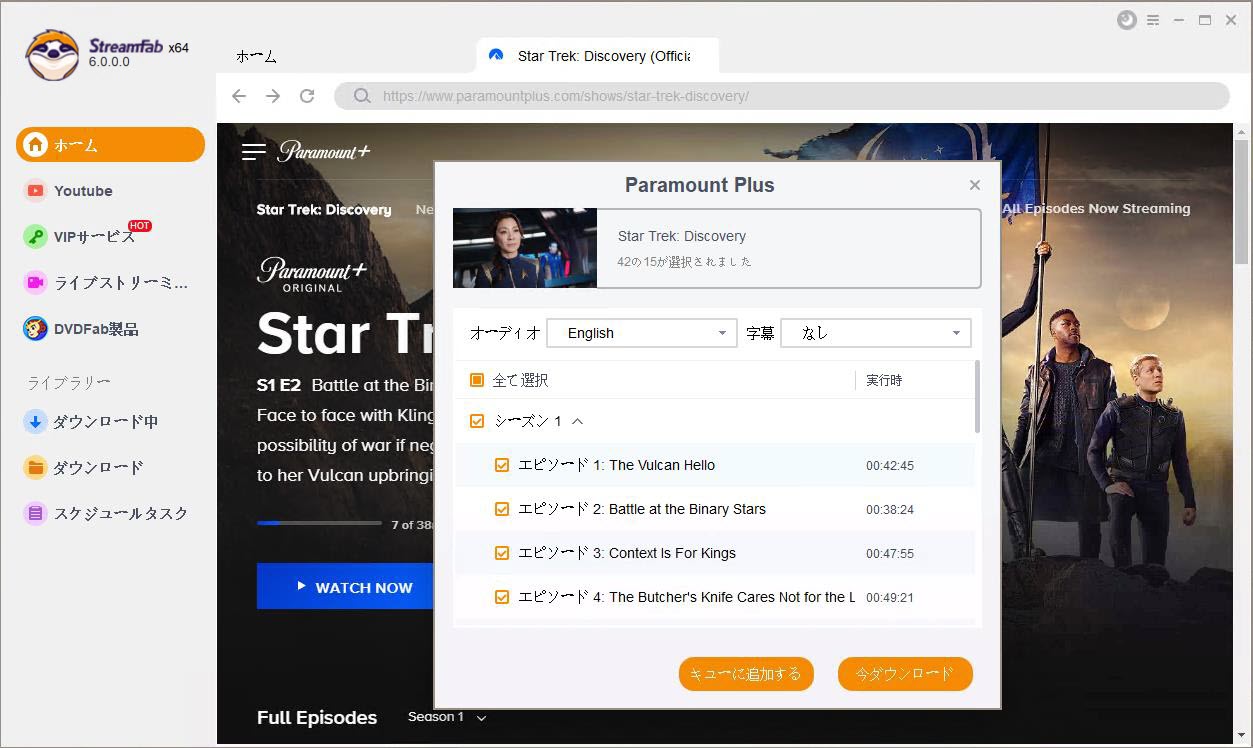Close the Paramount Plus dialog
1253x748 pixels.
point(975,185)
